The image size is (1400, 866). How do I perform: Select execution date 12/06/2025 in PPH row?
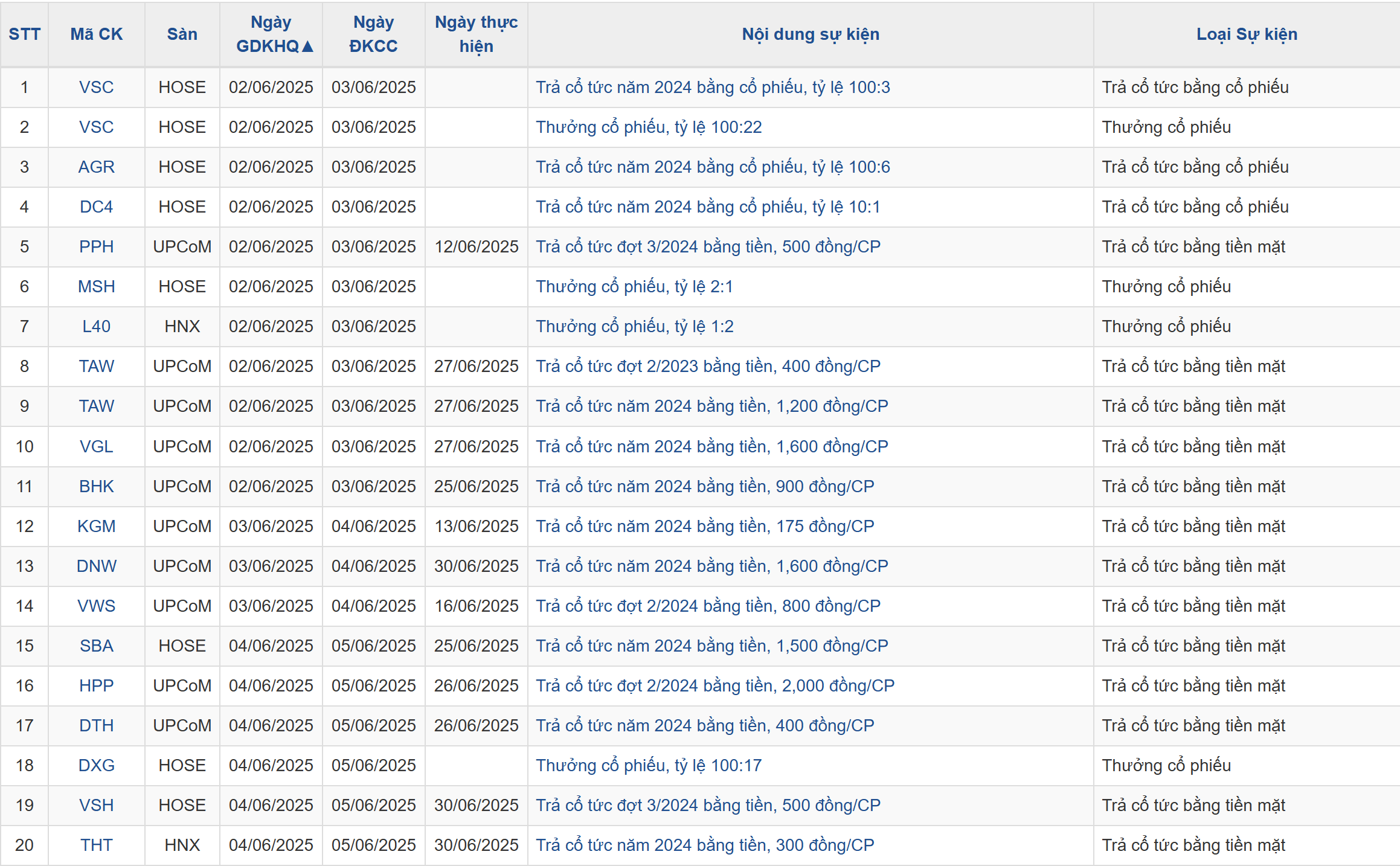pyautogui.click(x=476, y=246)
